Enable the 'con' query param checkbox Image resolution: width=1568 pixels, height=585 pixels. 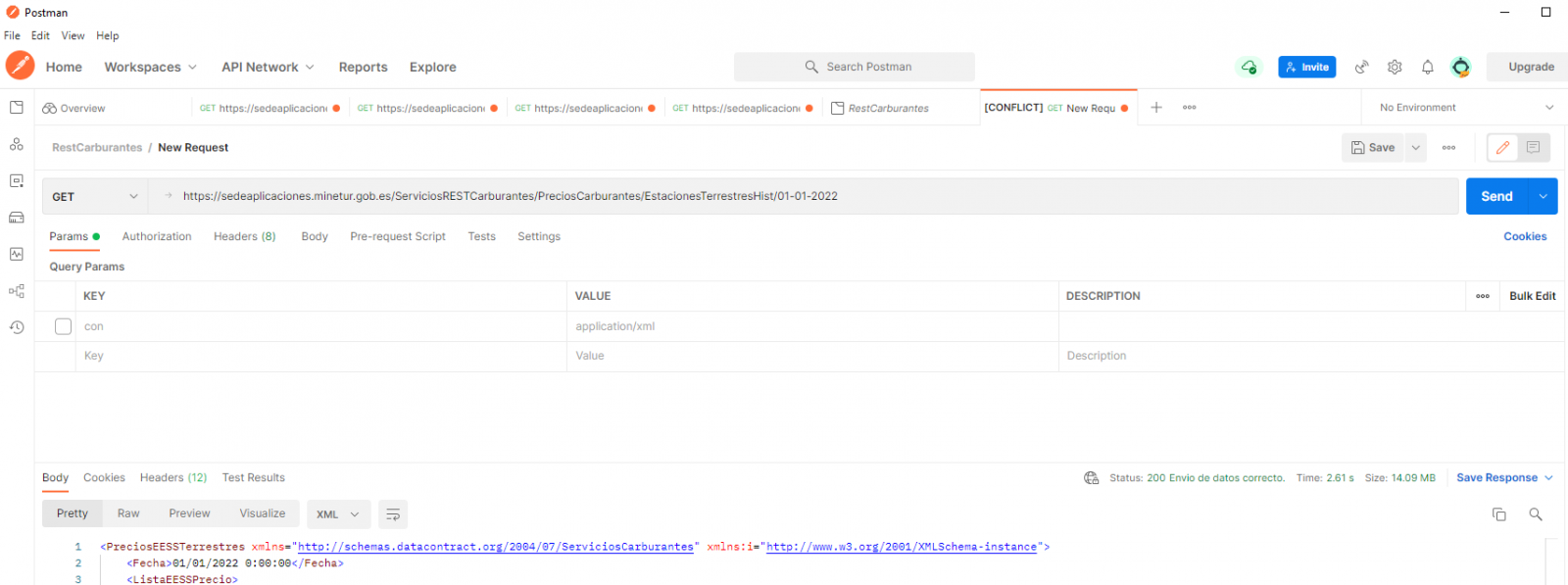pyautogui.click(x=63, y=326)
